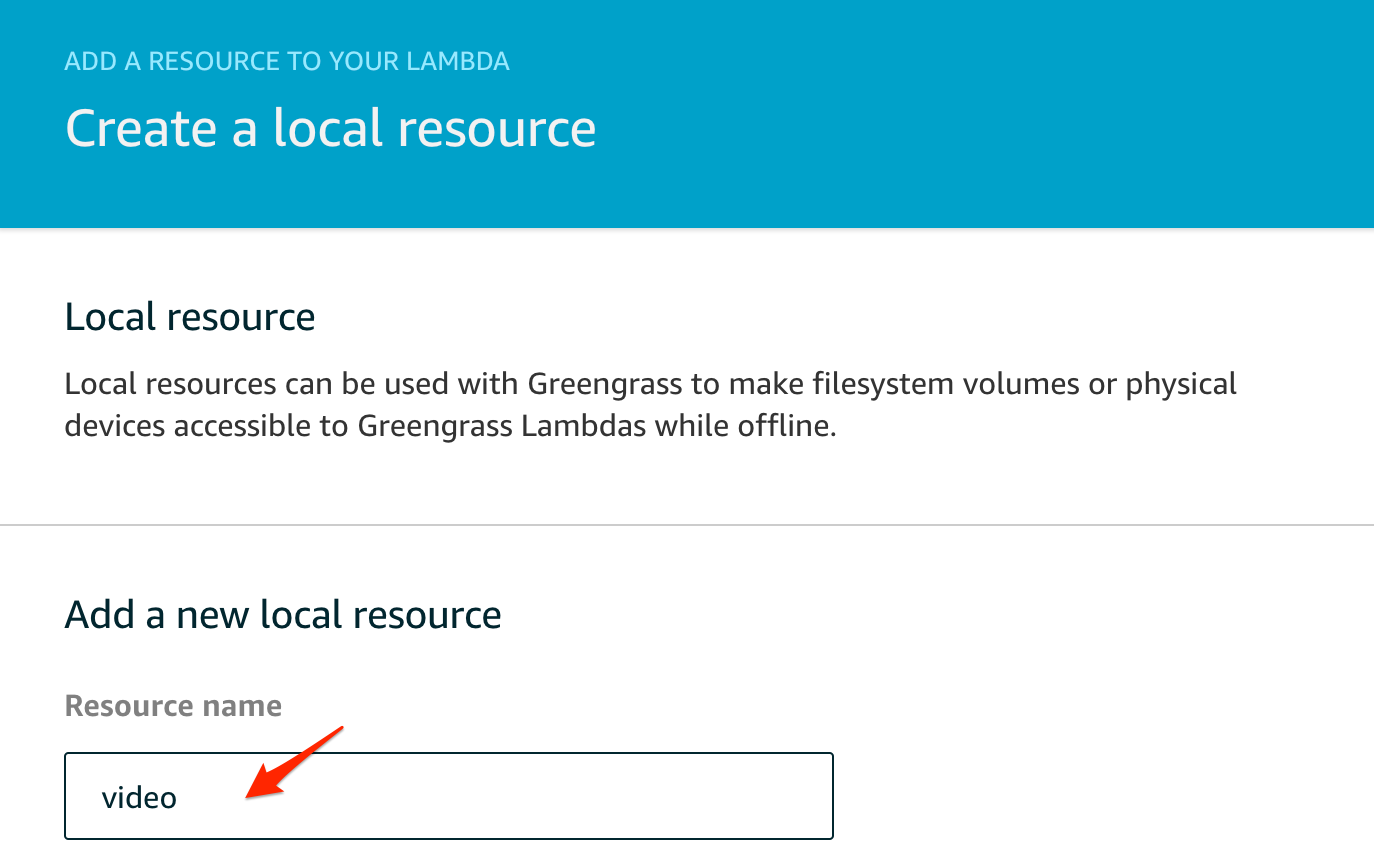Click "ADD A RESOURCE TO YOUR LAMBDA" subtitle
The width and height of the screenshot is (1374, 864).
click(287, 62)
